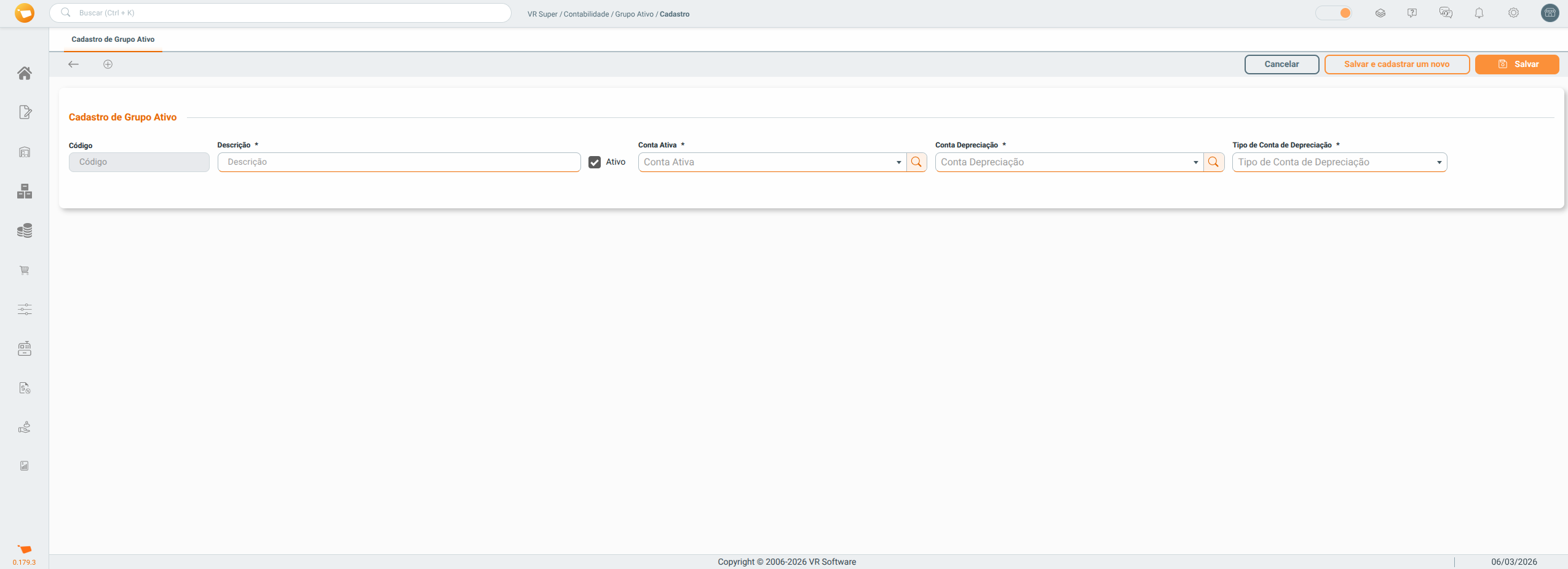This screenshot has width=1568, height=569.
Task: Click the back arrow icon
Action: tap(74, 65)
